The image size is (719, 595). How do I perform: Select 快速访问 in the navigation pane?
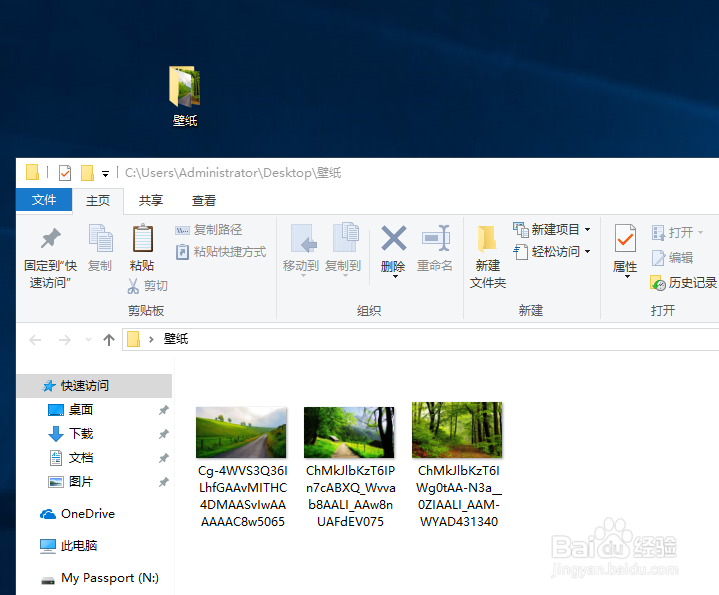[x=94, y=386]
